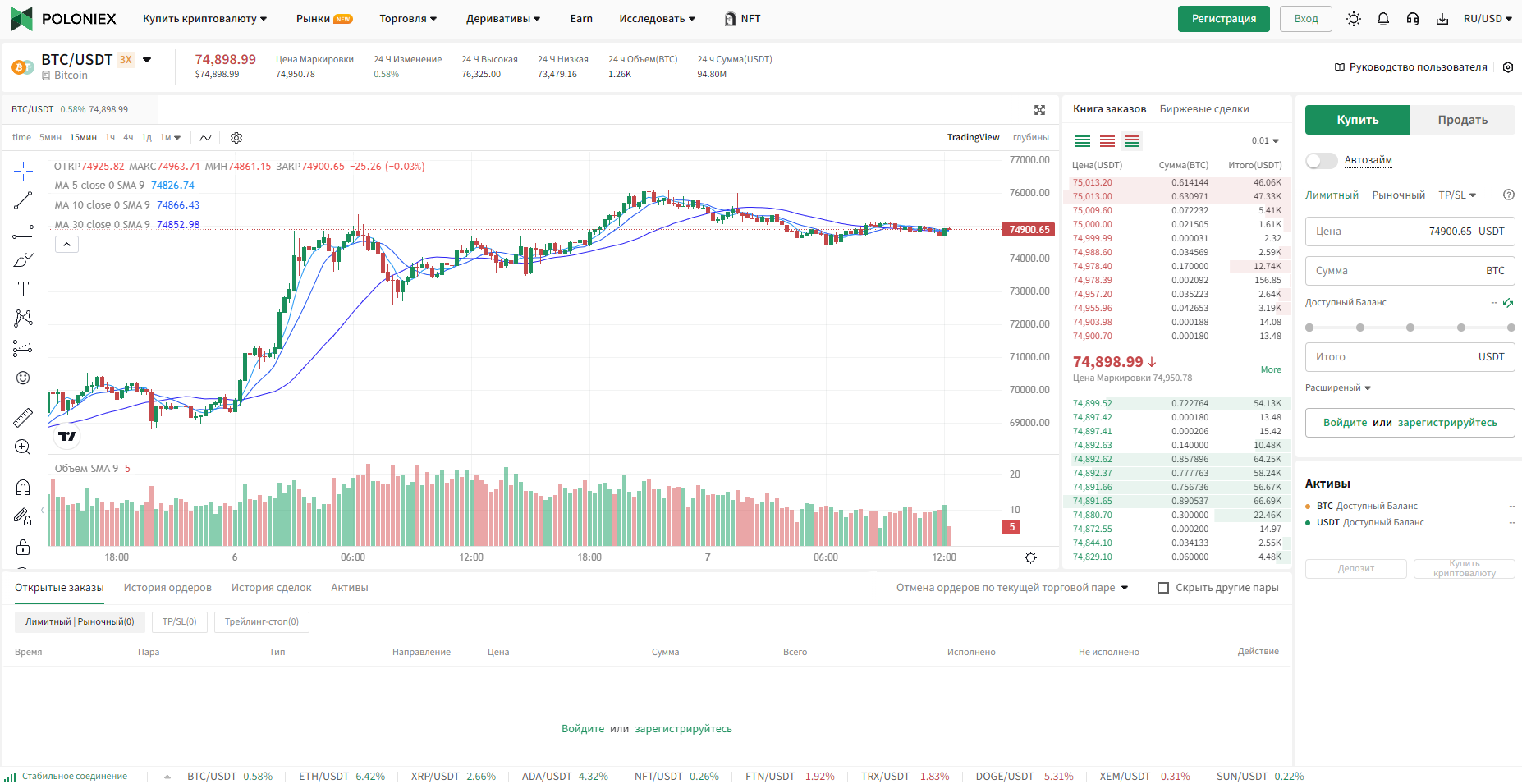Click More in order book

click(x=1271, y=370)
